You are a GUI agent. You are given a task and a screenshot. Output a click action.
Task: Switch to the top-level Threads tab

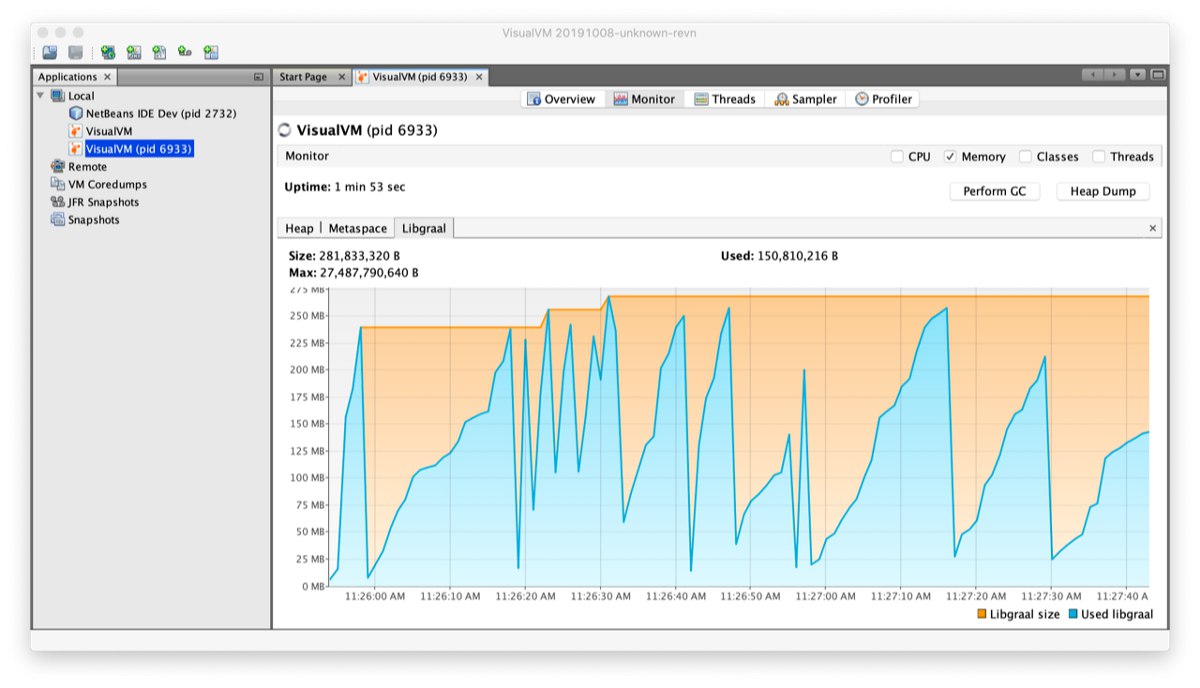click(x=725, y=99)
